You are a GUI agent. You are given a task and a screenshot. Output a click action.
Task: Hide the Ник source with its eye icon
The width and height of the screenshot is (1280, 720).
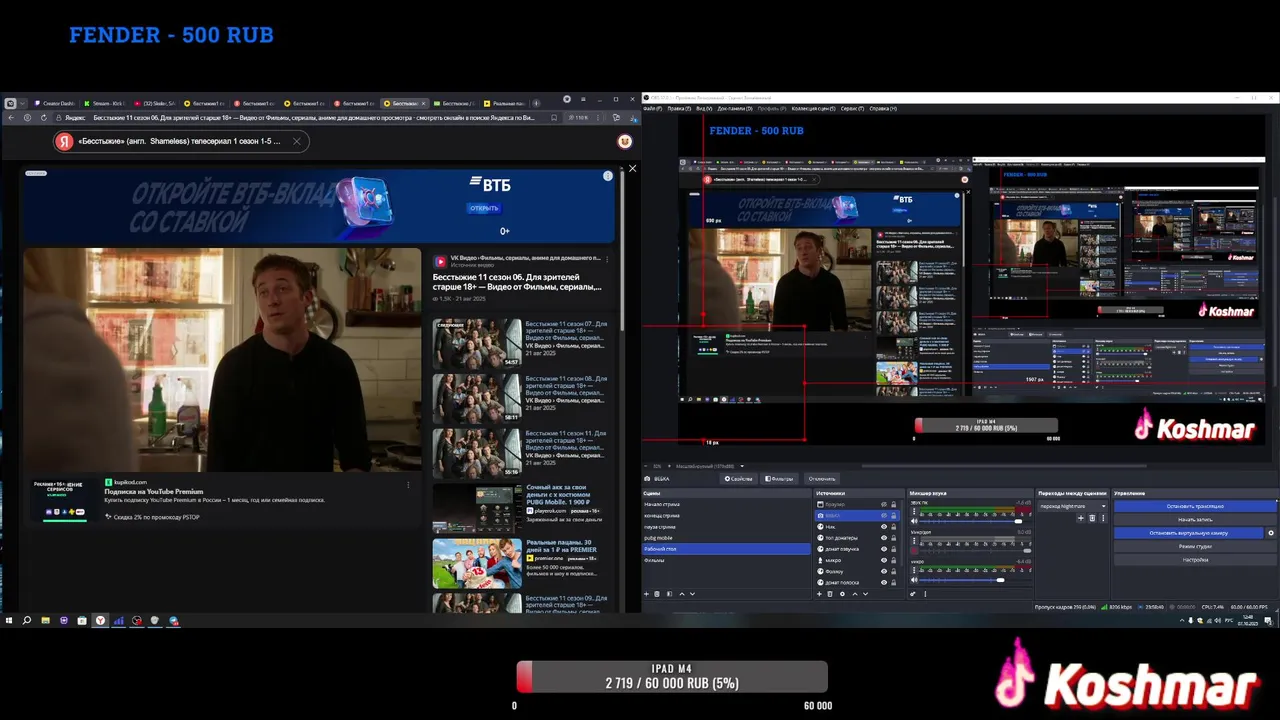(884, 527)
